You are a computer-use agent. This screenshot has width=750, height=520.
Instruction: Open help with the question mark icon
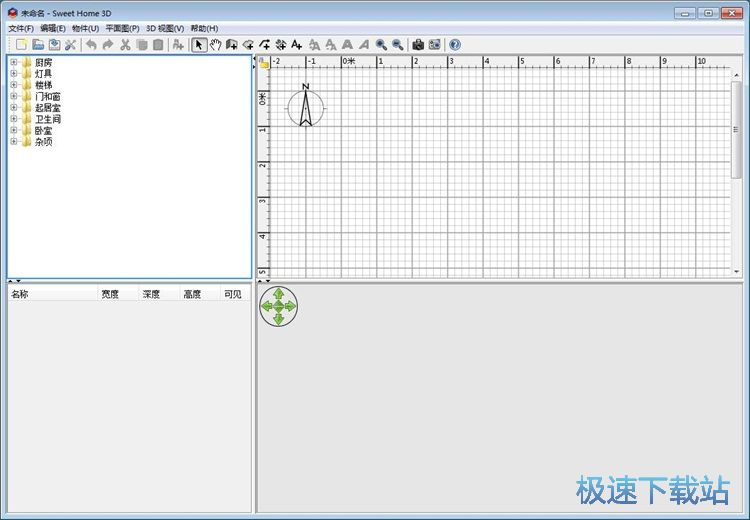click(455, 44)
